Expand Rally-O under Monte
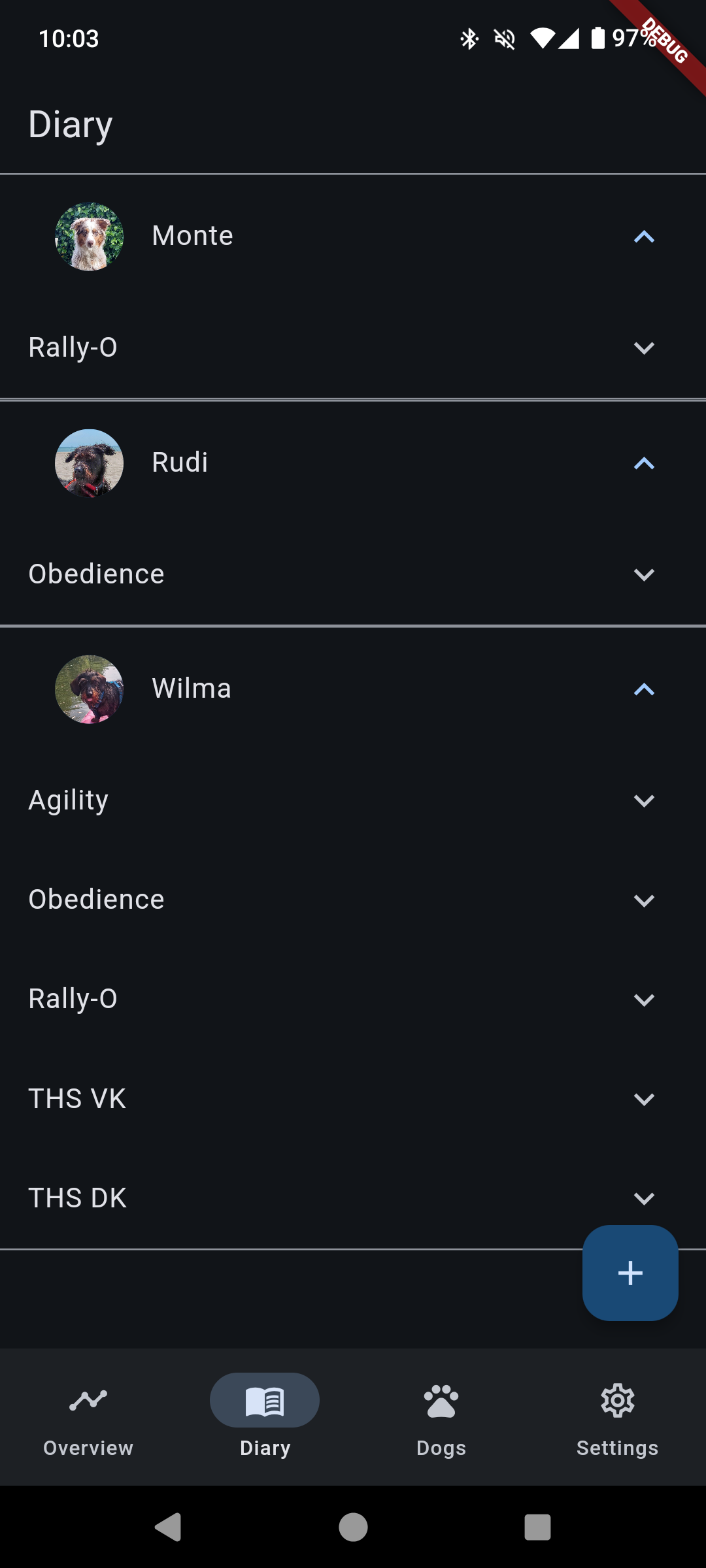 click(644, 348)
